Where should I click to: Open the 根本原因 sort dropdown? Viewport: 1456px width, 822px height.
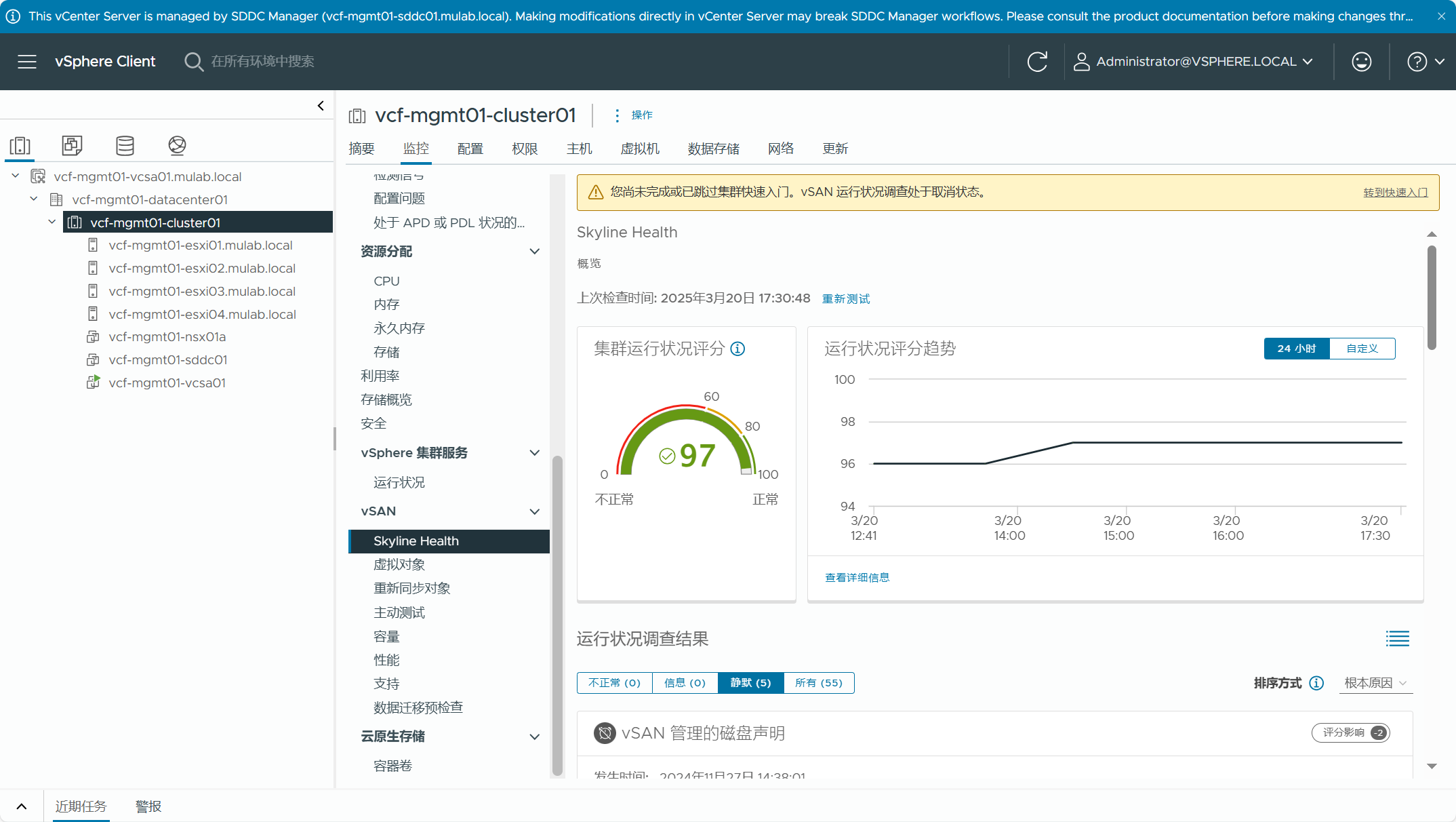(x=1376, y=683)
